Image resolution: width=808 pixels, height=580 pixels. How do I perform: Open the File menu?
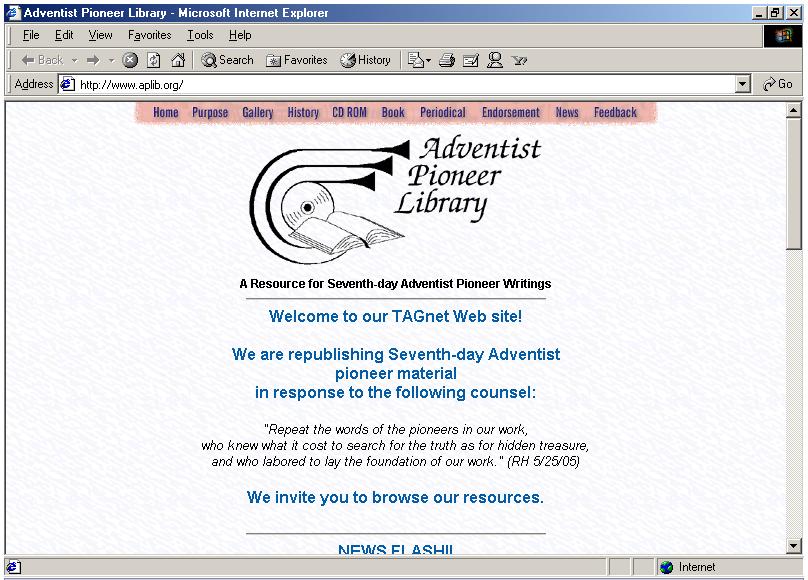(31, 35)
